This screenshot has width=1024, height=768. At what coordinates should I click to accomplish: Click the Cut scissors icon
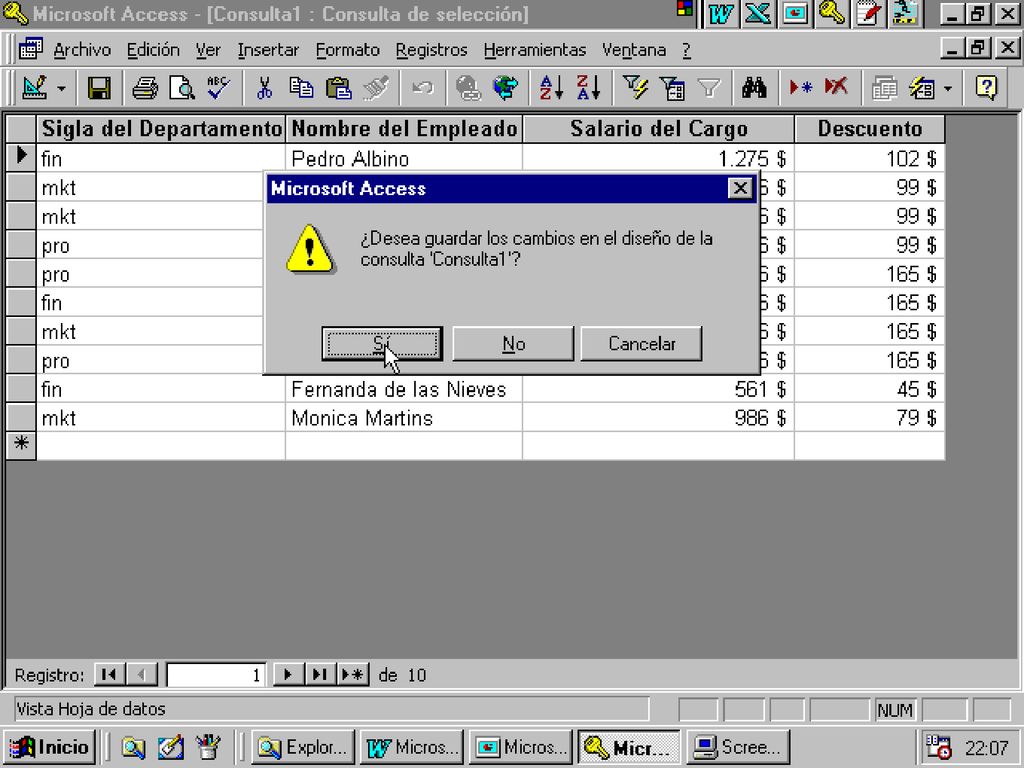point(264,88)
